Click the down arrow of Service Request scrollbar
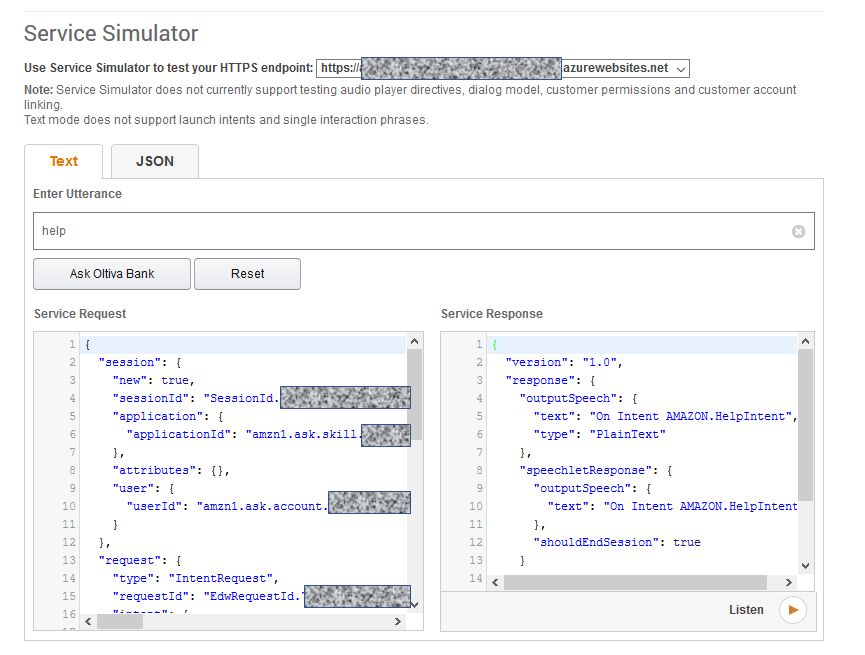 point(414,603)
